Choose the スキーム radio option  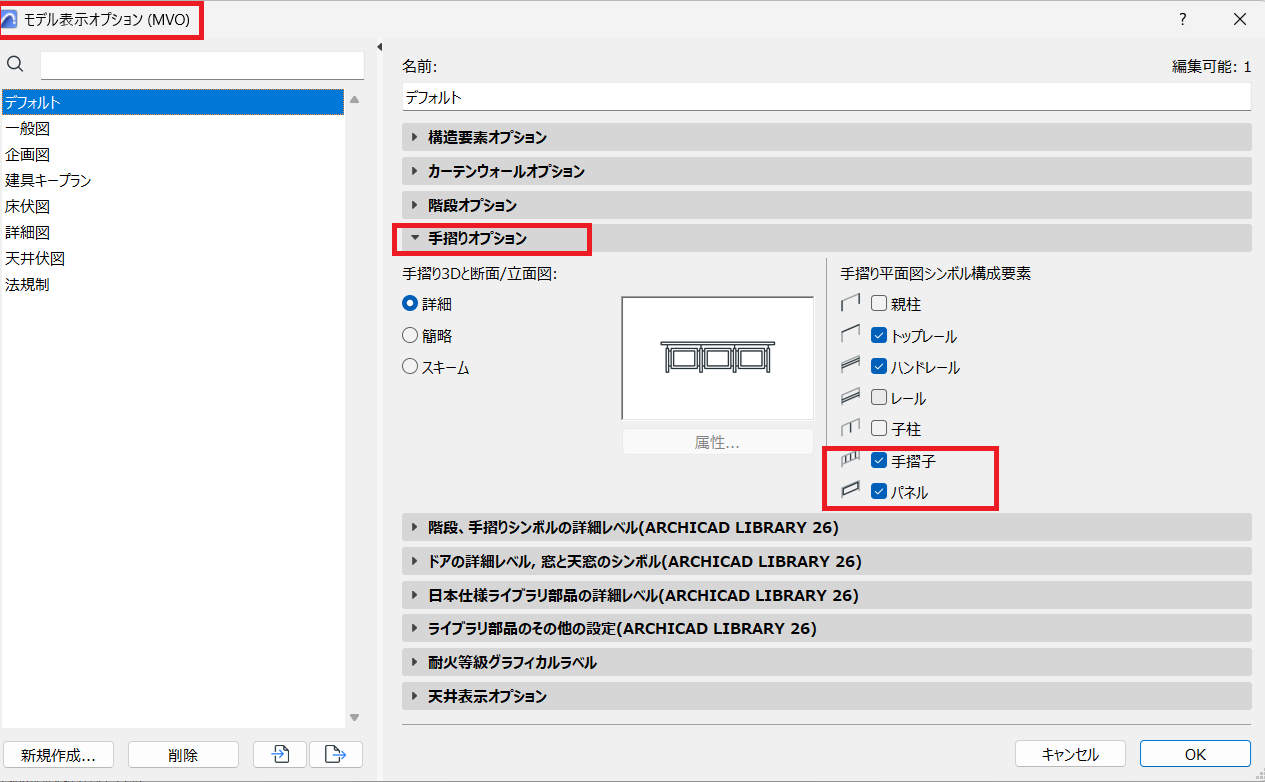coord(410,367)
